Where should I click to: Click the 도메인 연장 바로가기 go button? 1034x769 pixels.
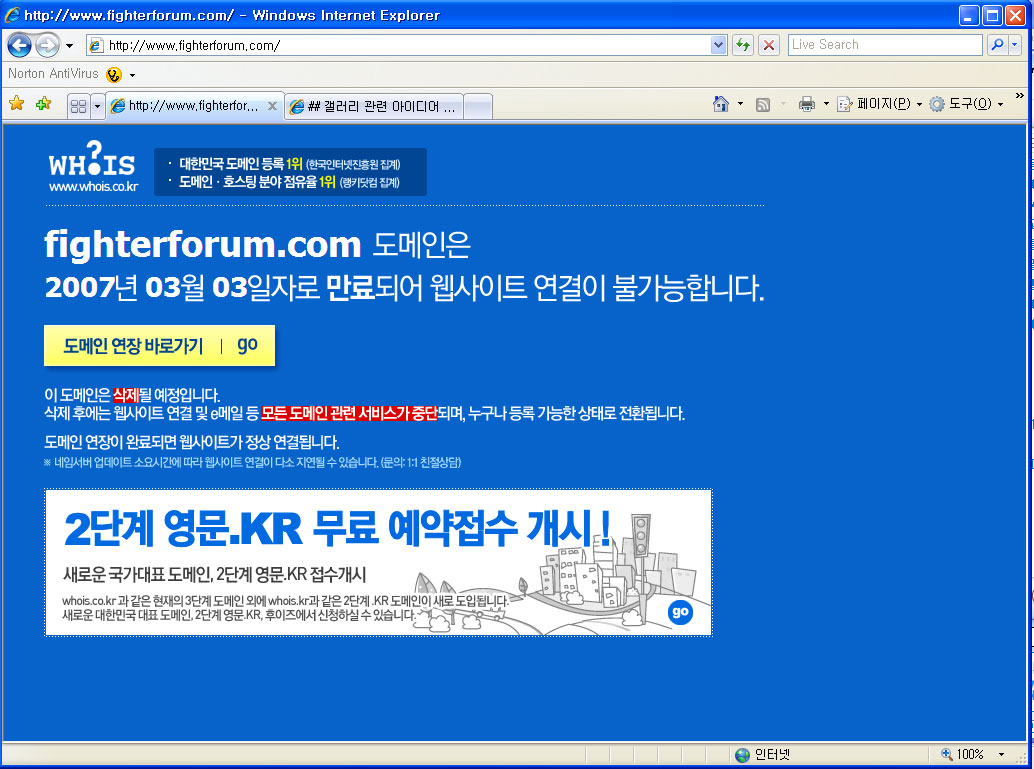160,345
